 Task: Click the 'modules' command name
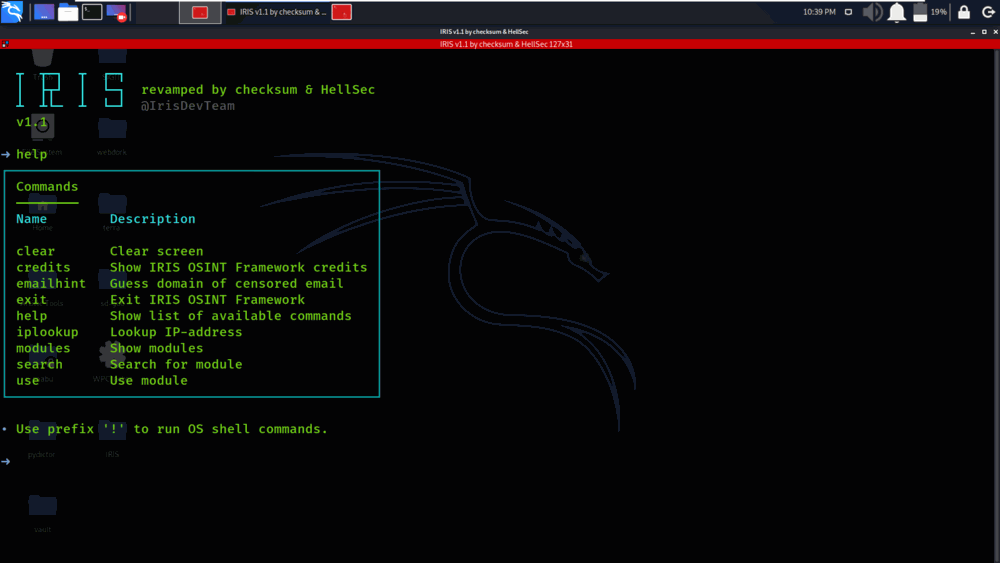(43, 348)
